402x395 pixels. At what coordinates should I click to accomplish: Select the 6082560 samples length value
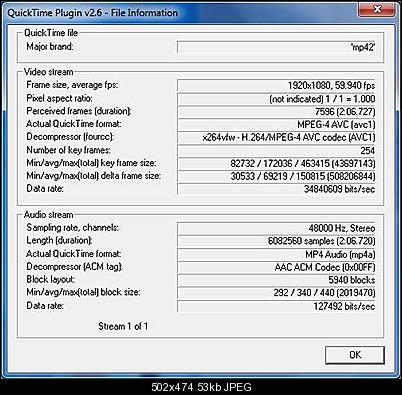(276, 241)
